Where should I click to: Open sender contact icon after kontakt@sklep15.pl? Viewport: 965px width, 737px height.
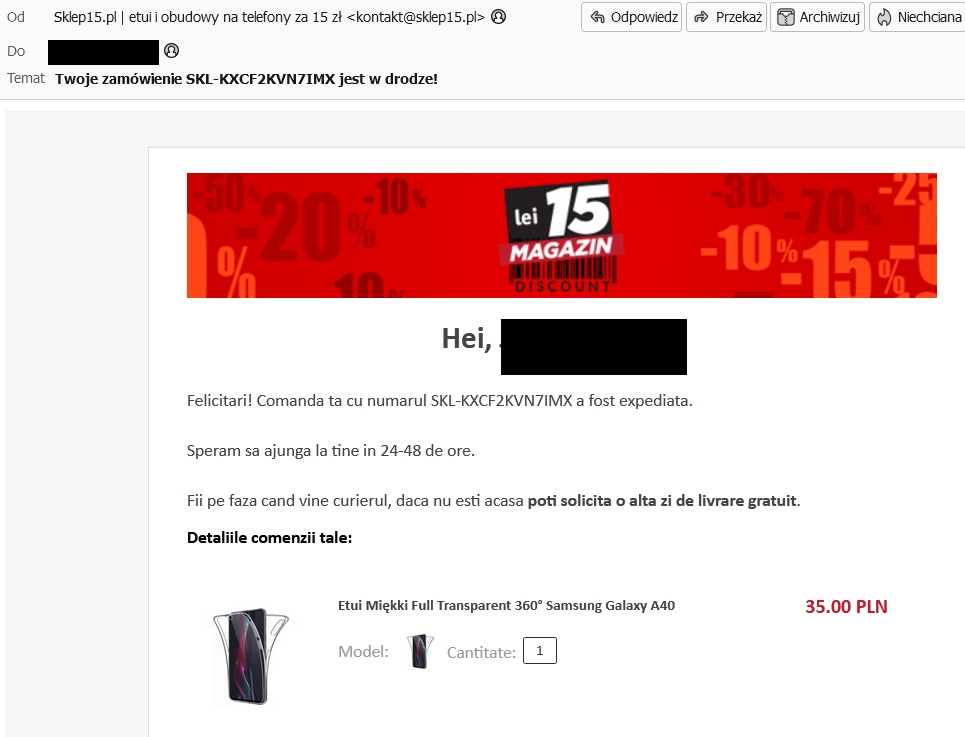pyautogui.click(x=499, y=17)
